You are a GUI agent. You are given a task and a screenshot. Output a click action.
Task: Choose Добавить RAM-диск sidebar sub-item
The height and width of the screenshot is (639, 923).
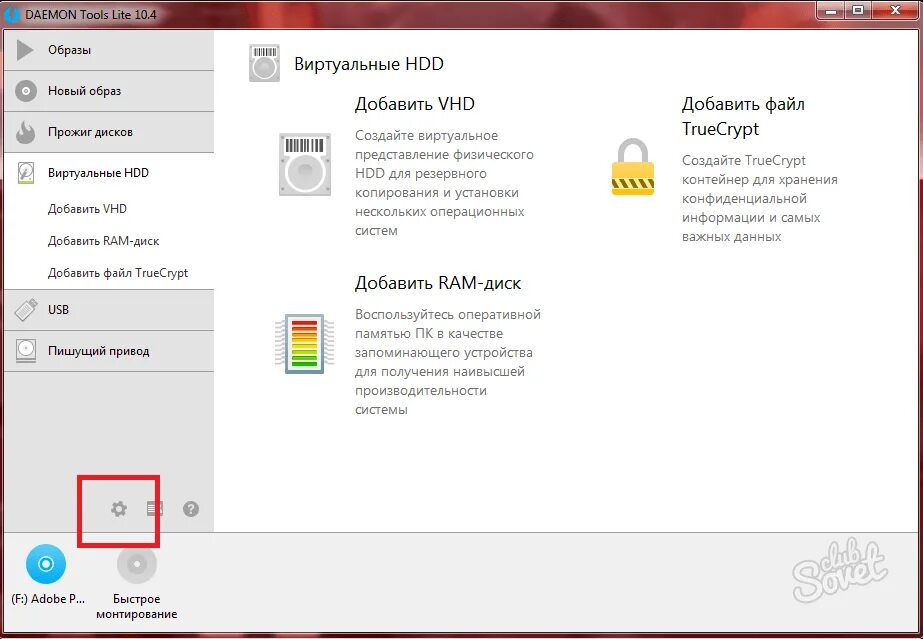(104, 241)
